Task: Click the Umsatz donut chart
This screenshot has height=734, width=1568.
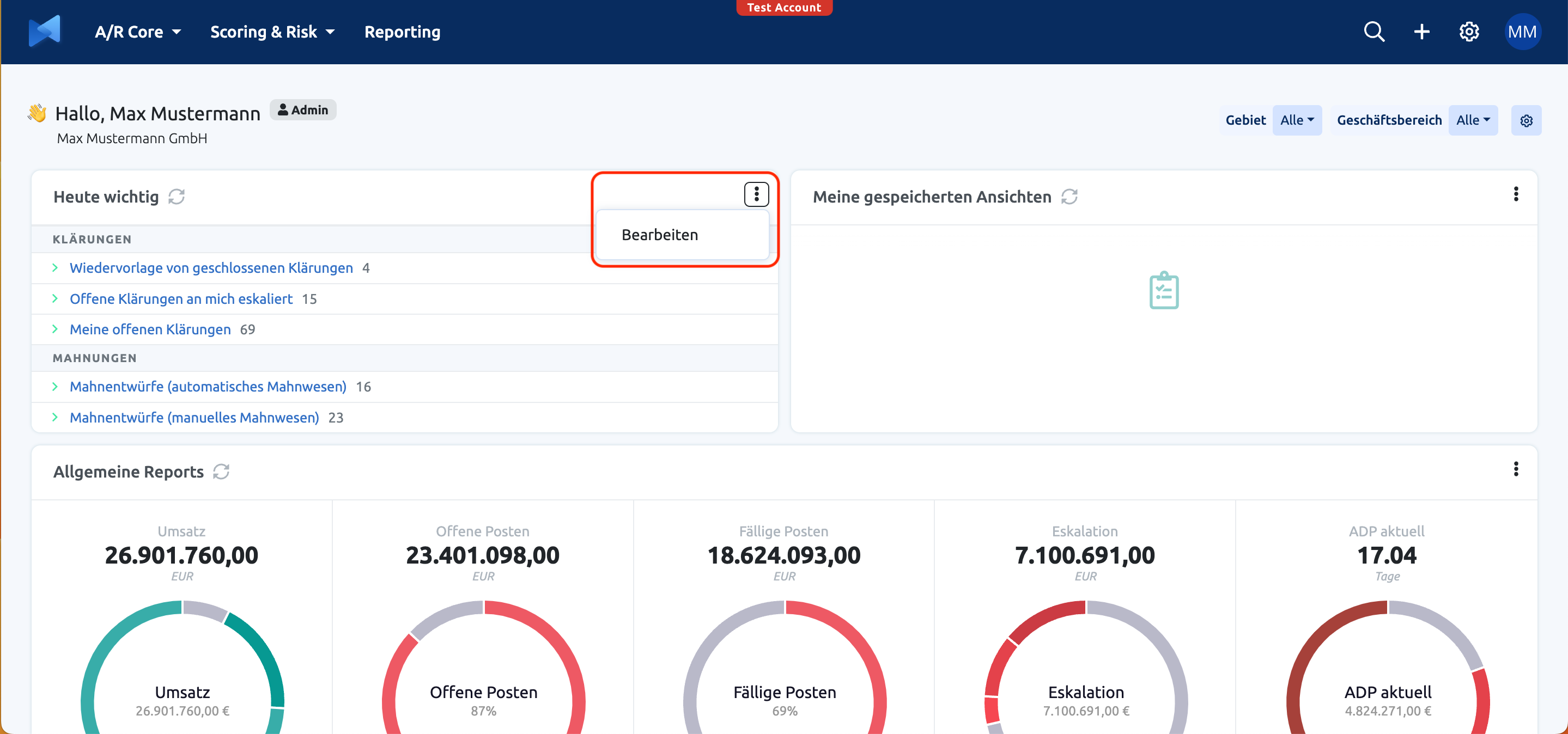Action: tap(182, 667)
